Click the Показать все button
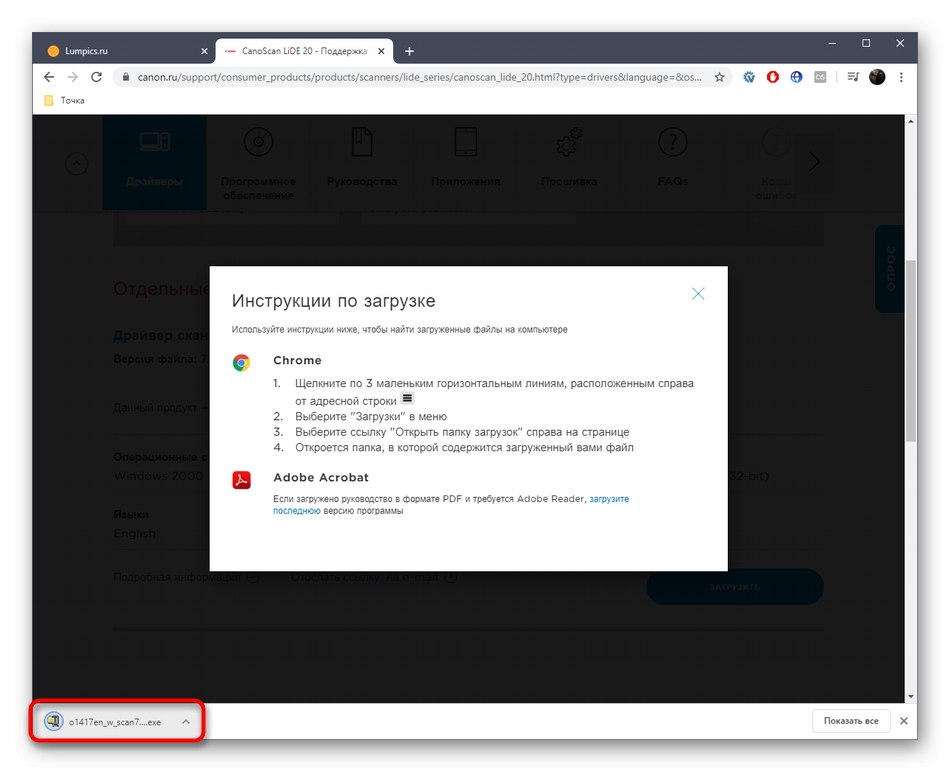This screenshot has width=950, height=772. click(x=851, y=720)
